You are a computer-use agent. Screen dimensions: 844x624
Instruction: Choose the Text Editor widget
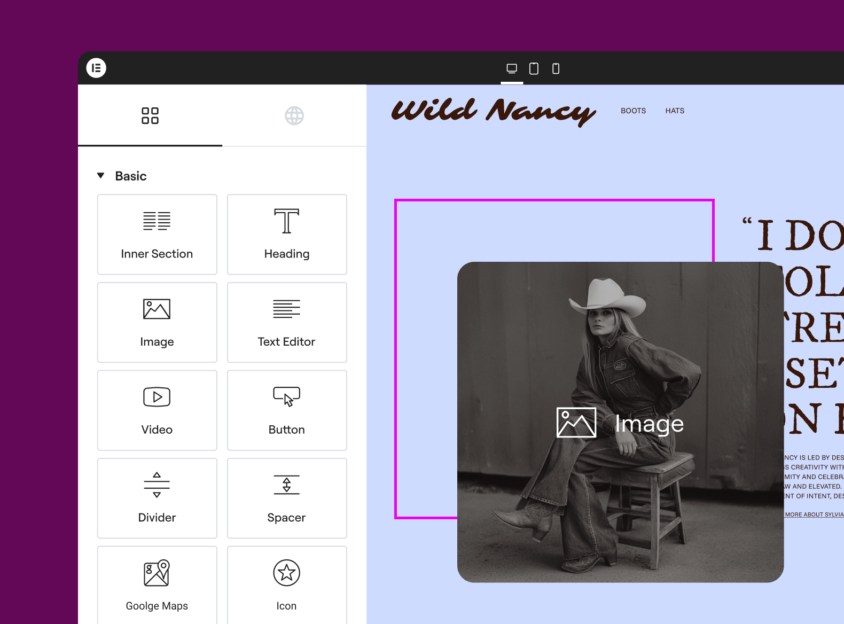coord(287,322)
